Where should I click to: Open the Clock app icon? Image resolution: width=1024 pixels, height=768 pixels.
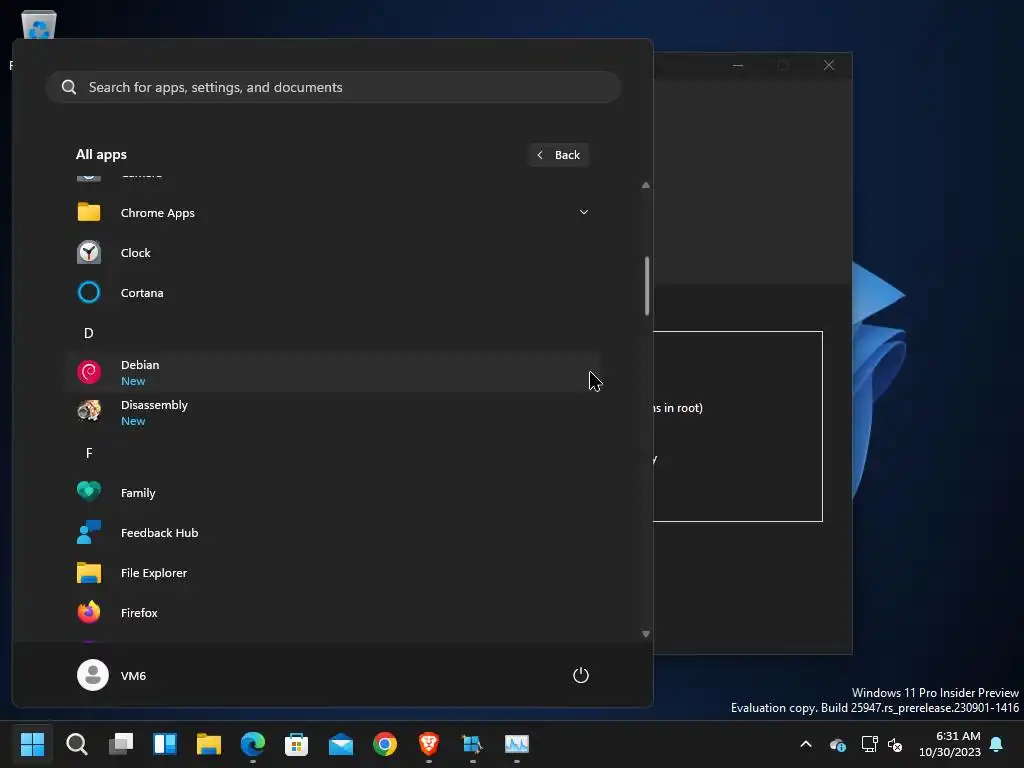pos(89,253)
